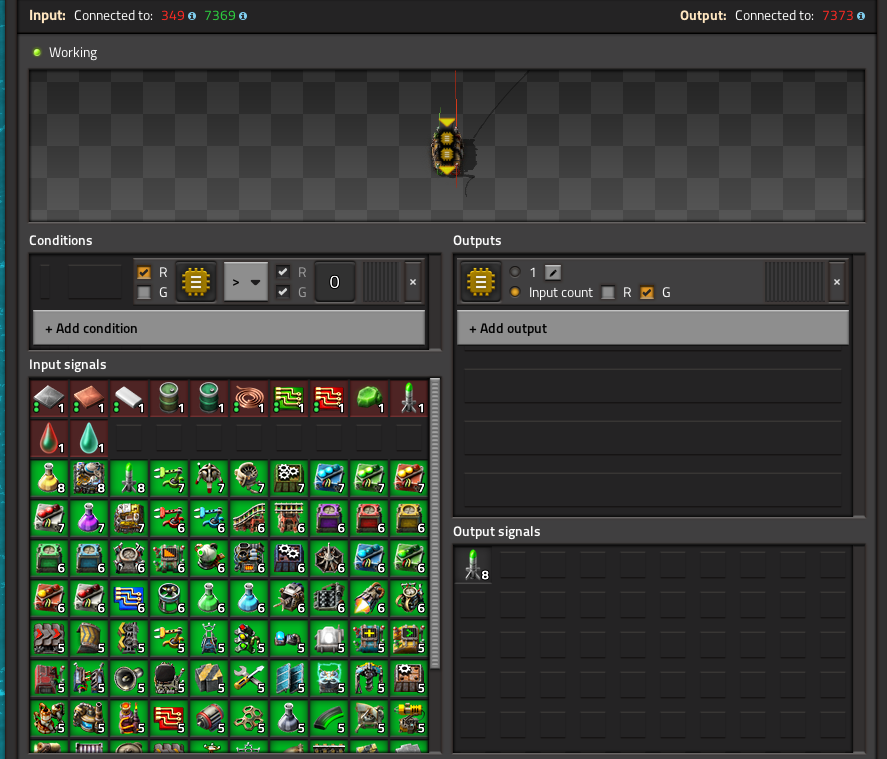Click the red input network ID 349

[173, 16]
